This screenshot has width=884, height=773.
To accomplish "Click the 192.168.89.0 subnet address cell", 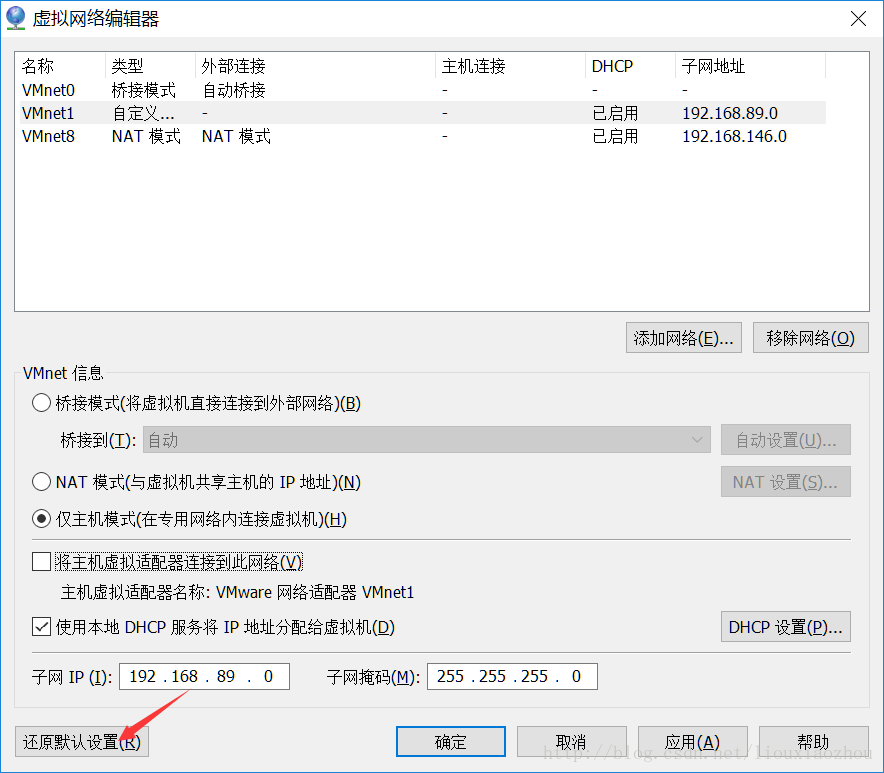I will tap(730, 113).
